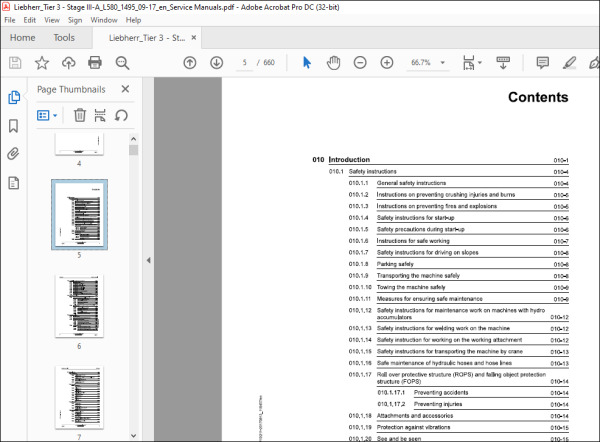This screenshot has width=600, height=442.
Task: Open the find text magnifier
Action: (122, 63)
